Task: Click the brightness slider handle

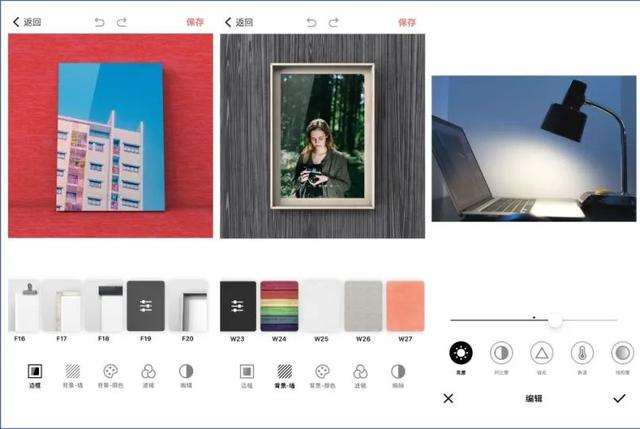Action: [555, 320]
